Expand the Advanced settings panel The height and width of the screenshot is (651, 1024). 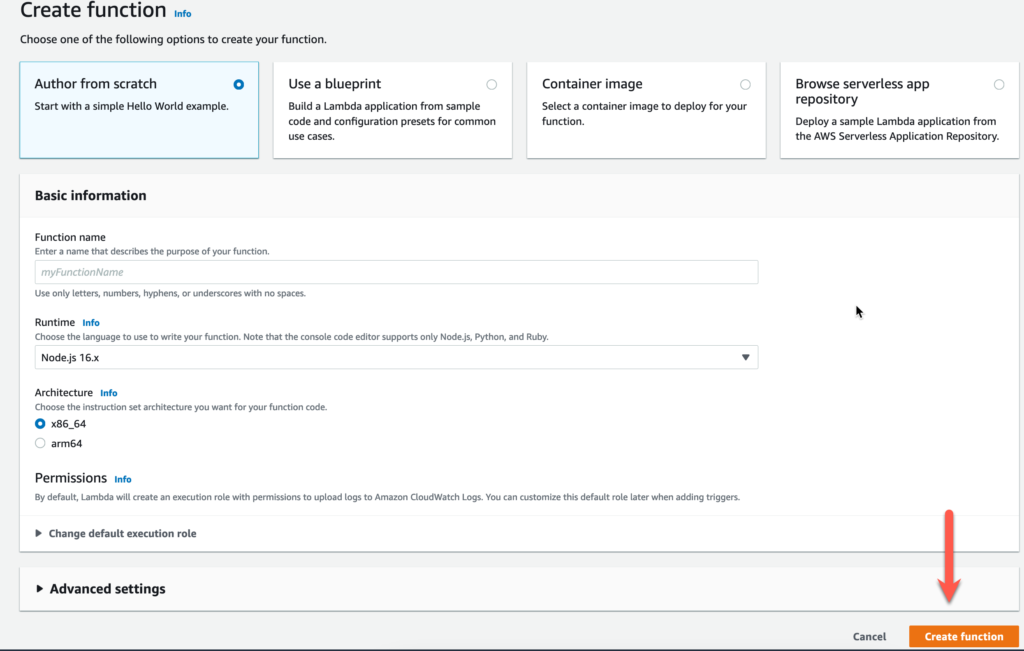(x=107, y=589)
